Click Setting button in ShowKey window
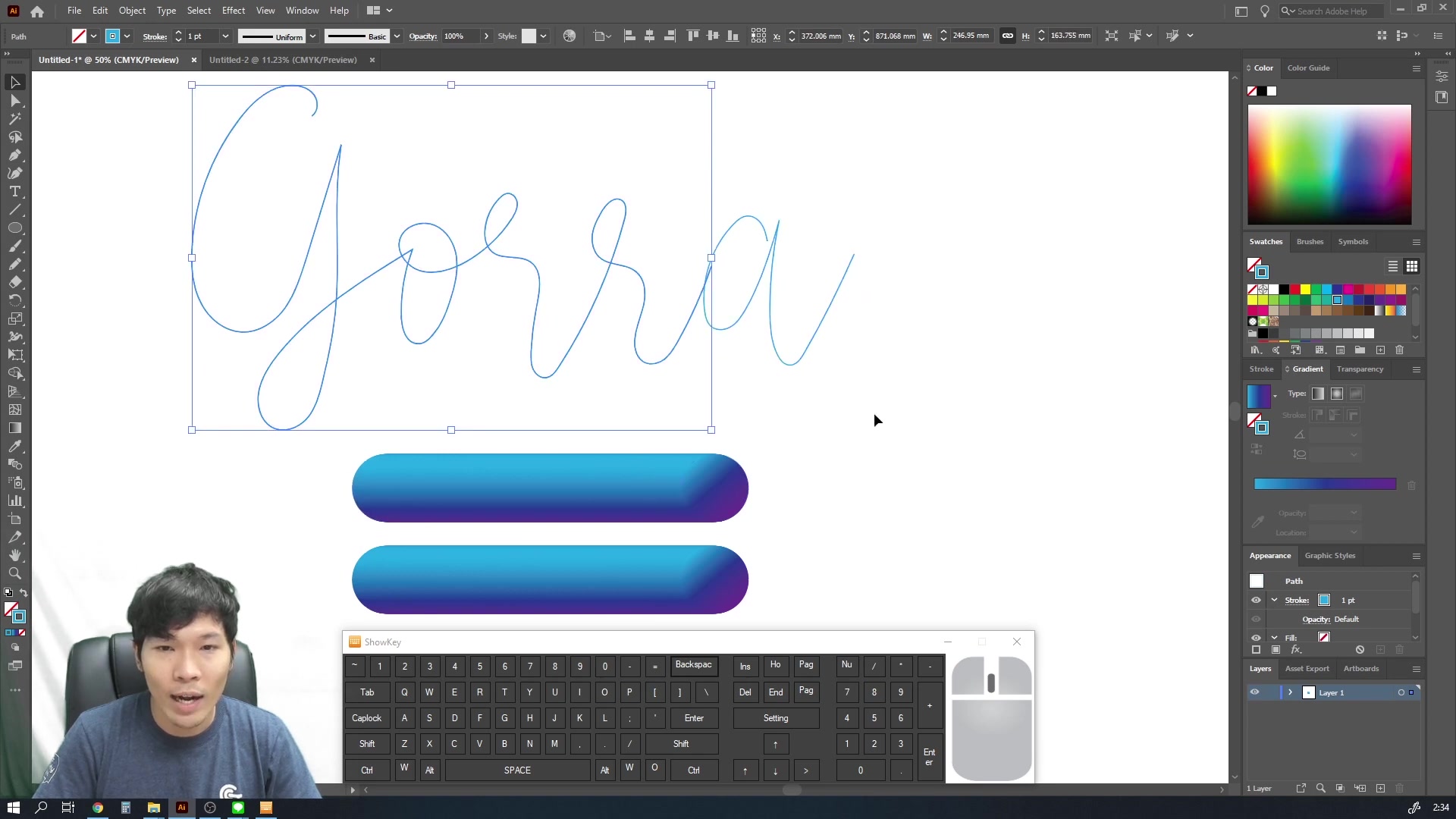Image resolution: width=1456 pixels, height=819 pixels. (776, 718)
